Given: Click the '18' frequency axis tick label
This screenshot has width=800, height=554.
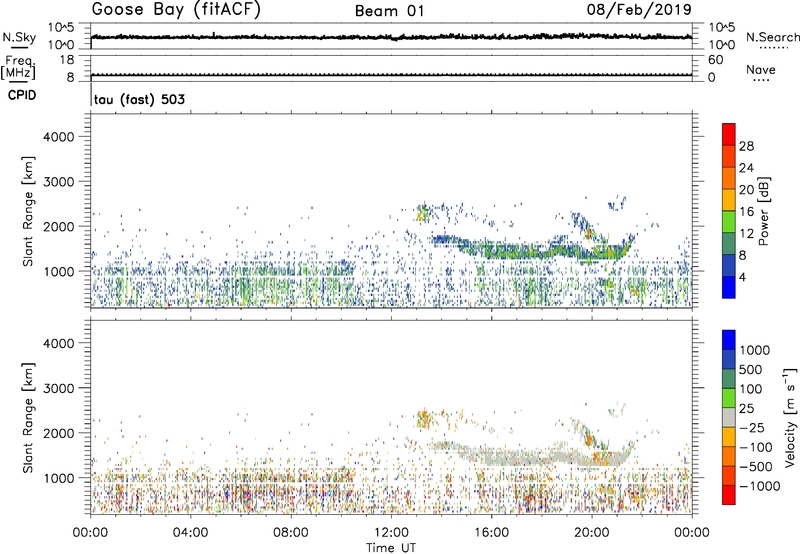Looking at the screenshot, I should point(66,60).
